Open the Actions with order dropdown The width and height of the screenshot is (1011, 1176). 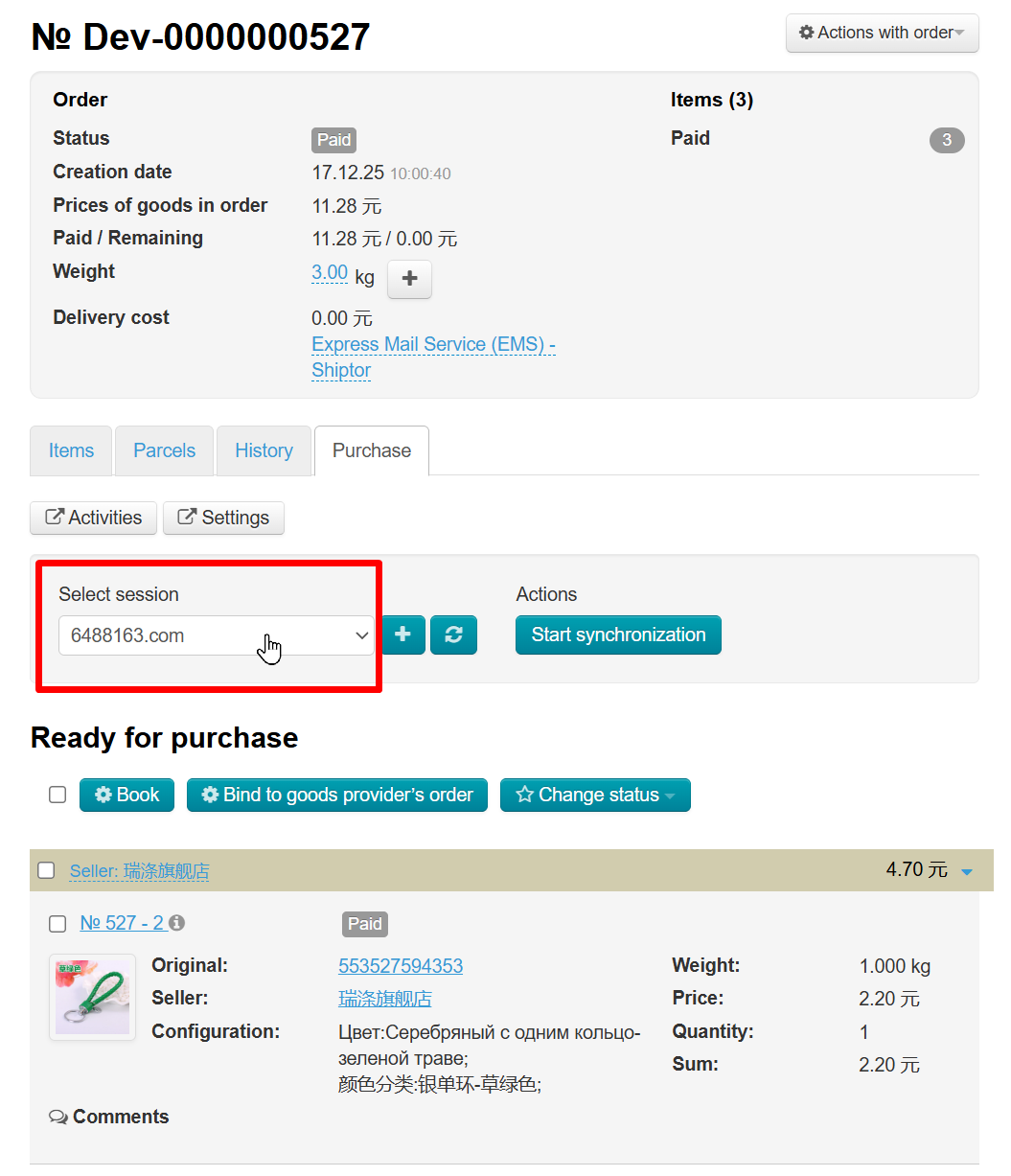[x=882, y=33]
